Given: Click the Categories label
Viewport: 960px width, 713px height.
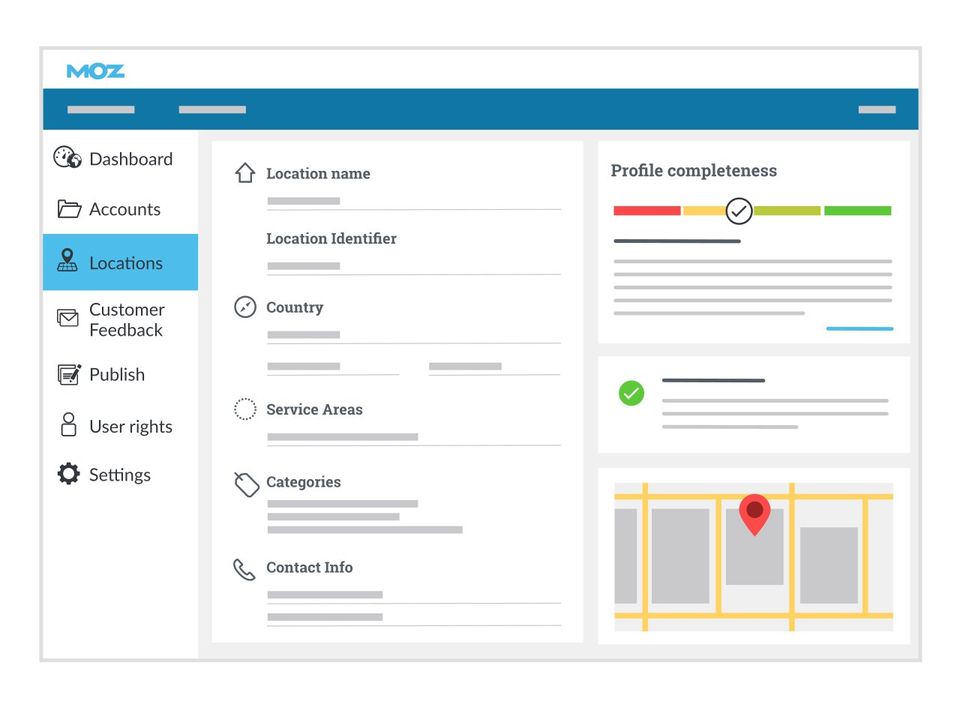Looking at the screenshot, I should coord(303,482).
